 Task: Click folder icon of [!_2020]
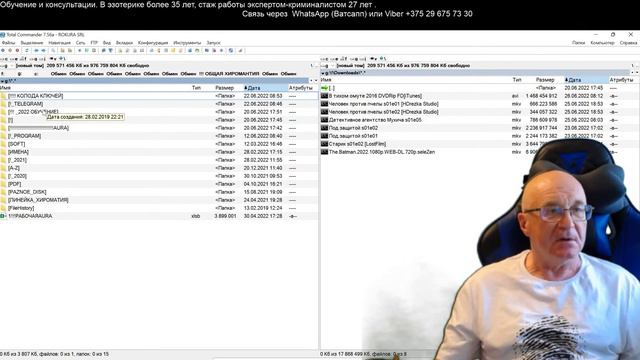[4, 176]
